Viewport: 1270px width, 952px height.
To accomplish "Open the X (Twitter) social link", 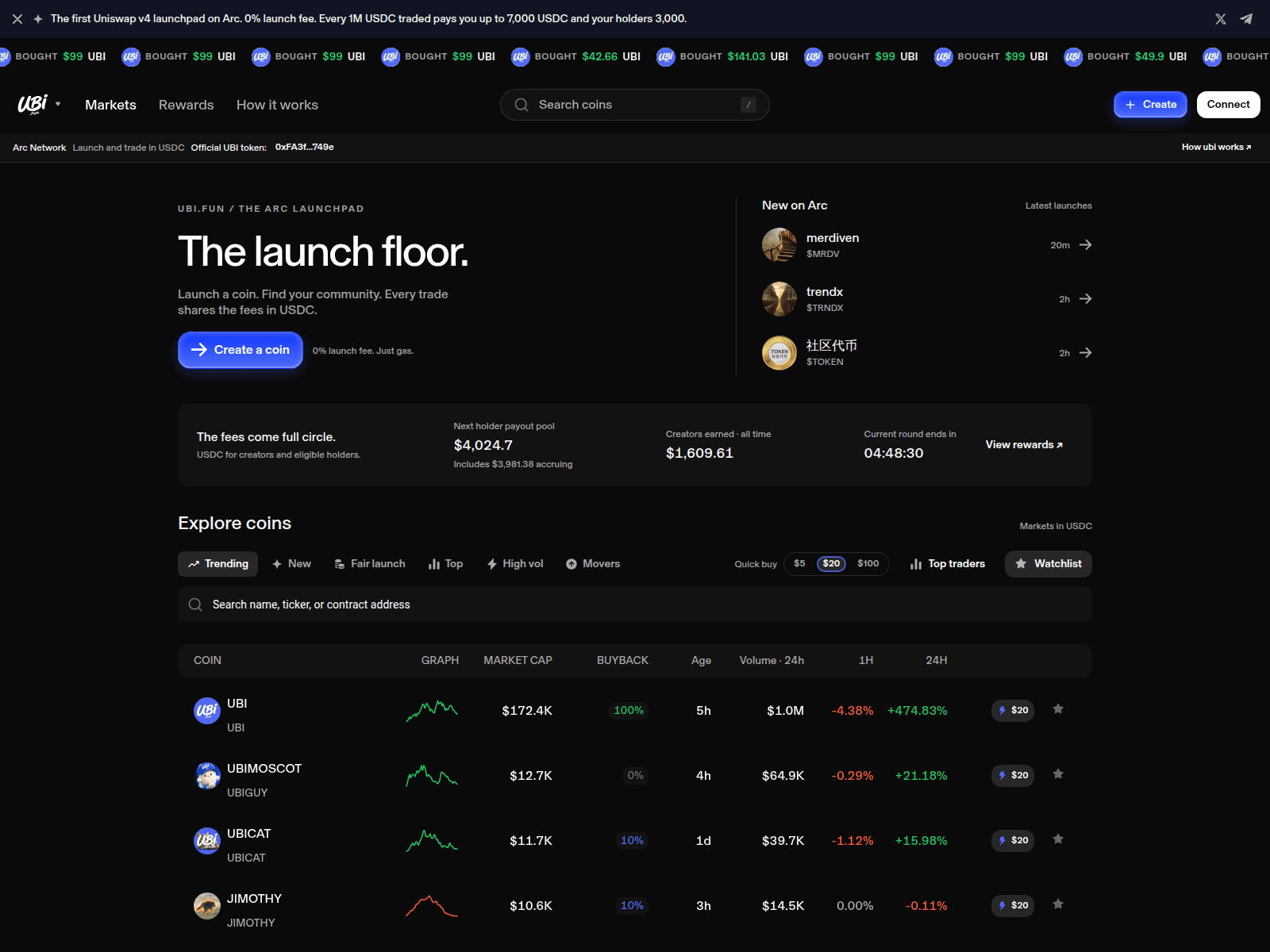I will point(1221,19).
